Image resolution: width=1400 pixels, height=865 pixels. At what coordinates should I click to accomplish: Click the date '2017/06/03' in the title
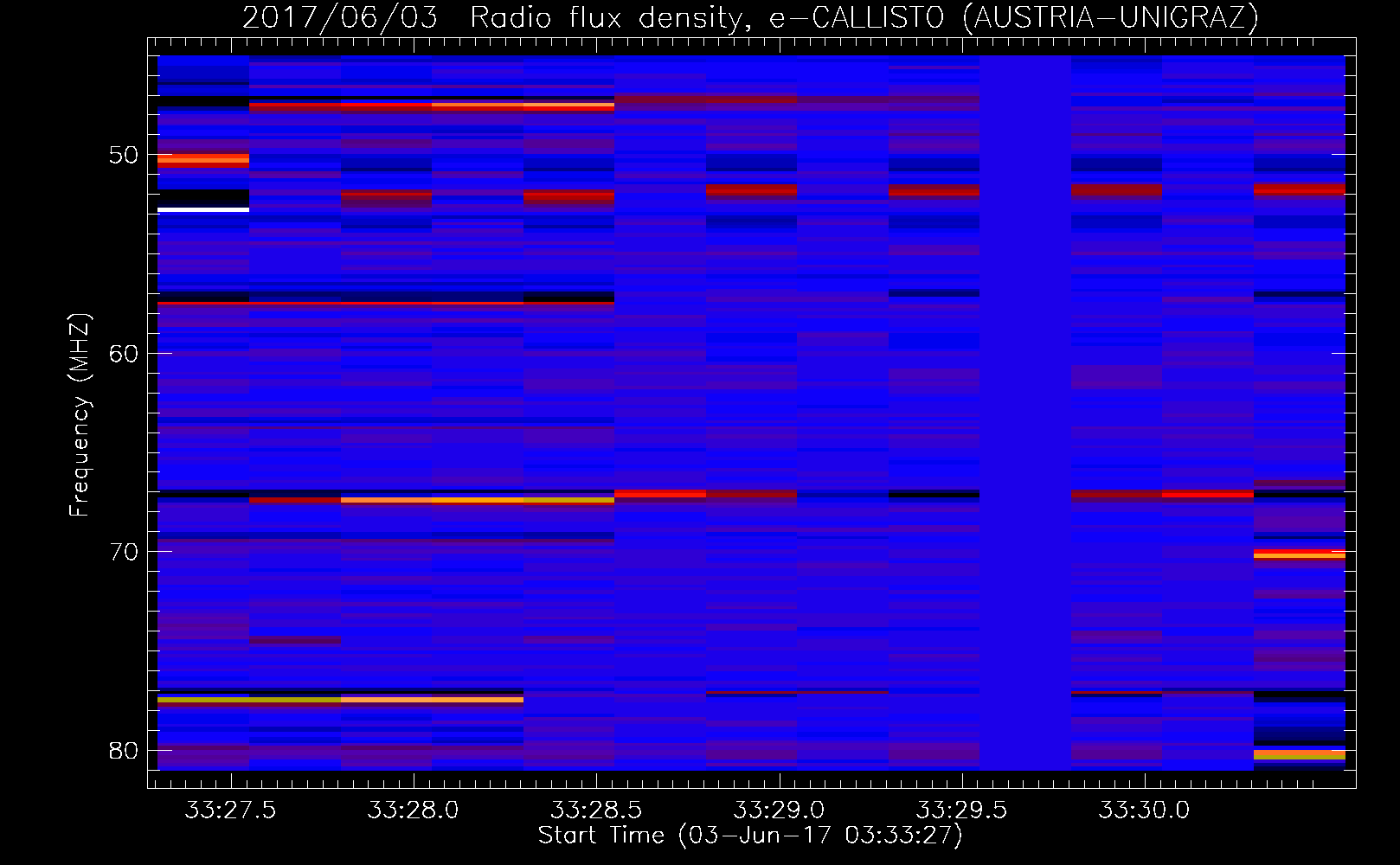[340, 18]
